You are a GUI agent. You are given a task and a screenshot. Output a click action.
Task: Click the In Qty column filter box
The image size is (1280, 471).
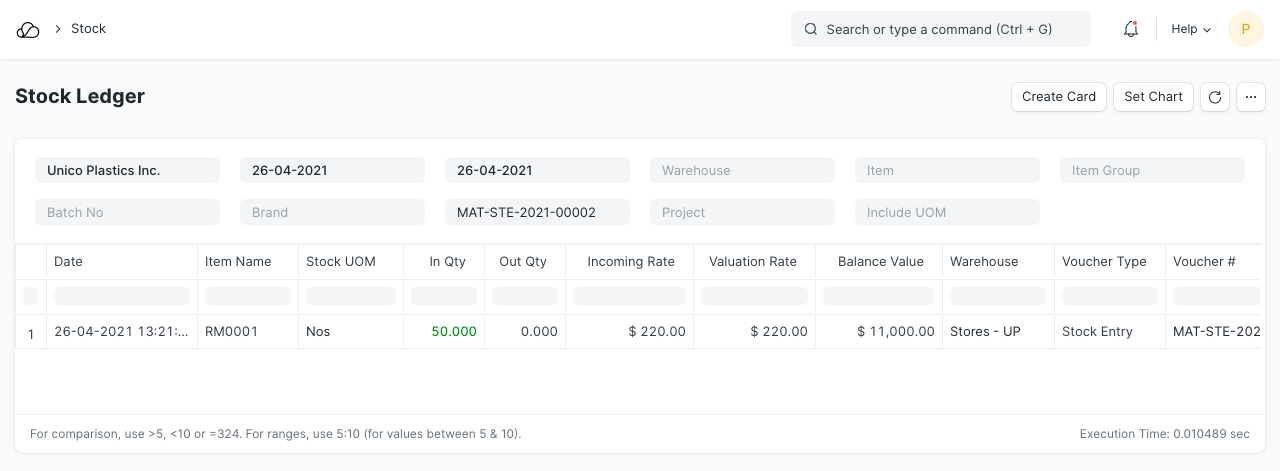[x=444, y=297]
